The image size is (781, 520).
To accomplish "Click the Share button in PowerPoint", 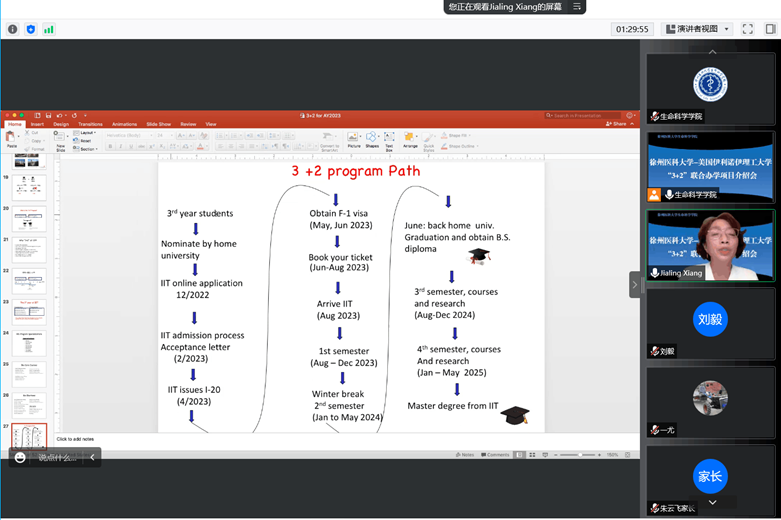I will coord(616,124).
